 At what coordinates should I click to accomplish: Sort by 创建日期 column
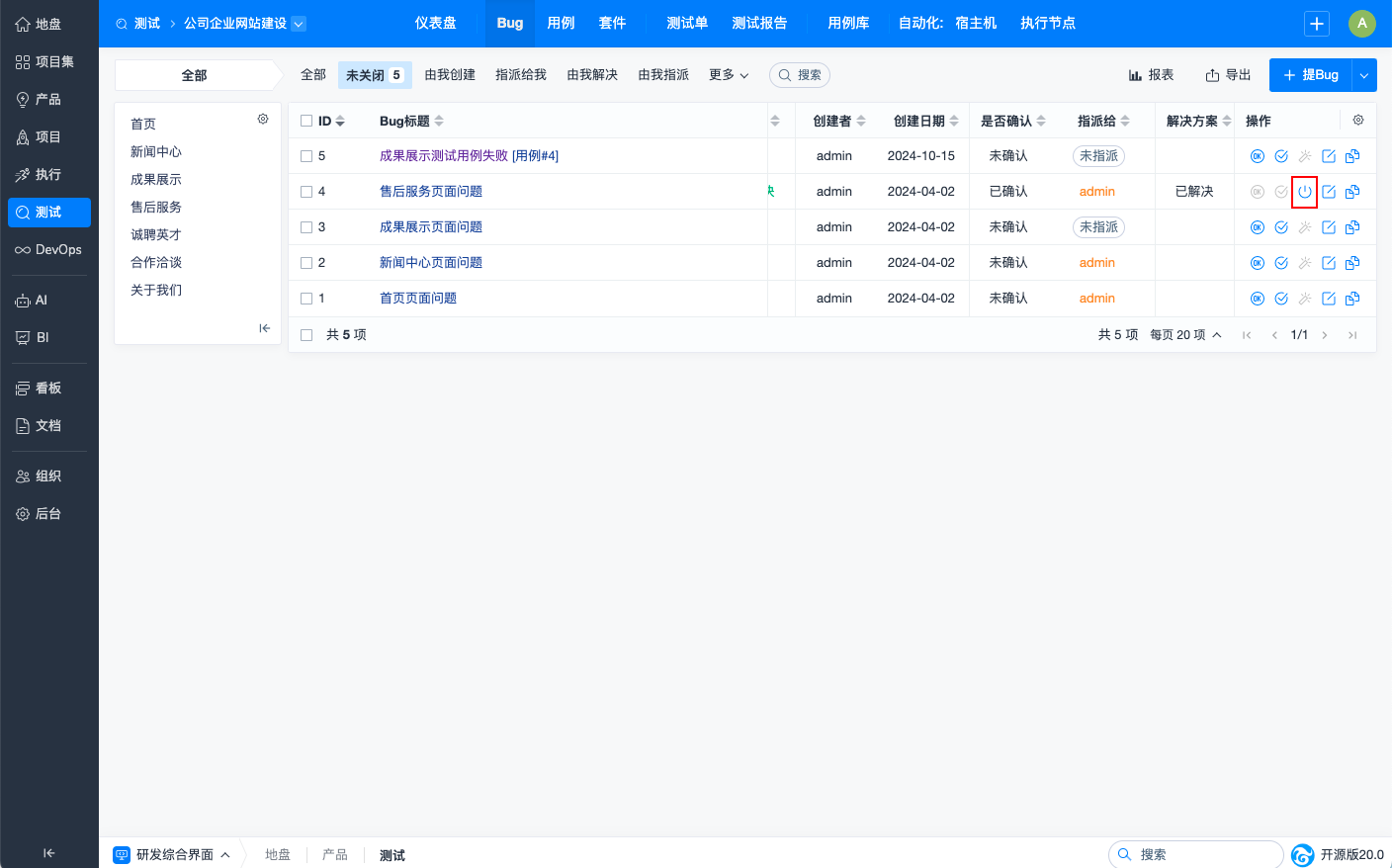coord(926,121)
